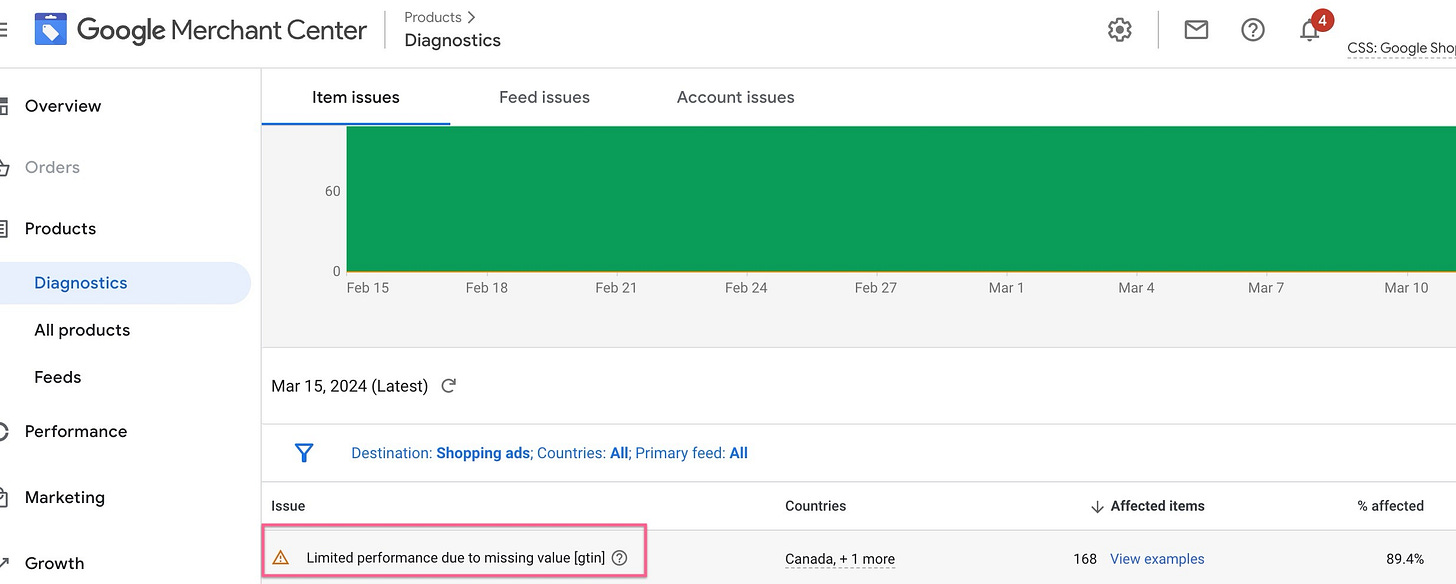This screenshot has width=1456, height=584.
Task: Click the sort arrow beside Affected items
Action: tap(1097, 506)
